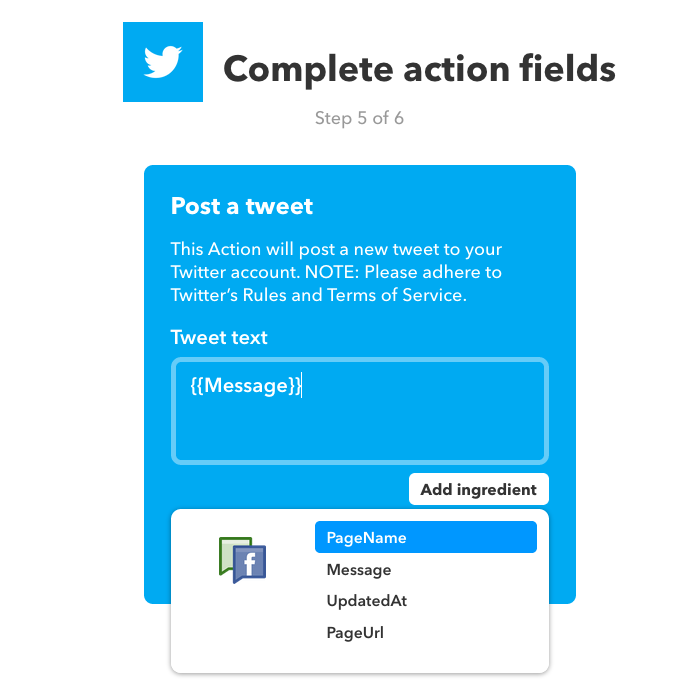Click the "Step 5 of 6" progress text

click(359, 118)
